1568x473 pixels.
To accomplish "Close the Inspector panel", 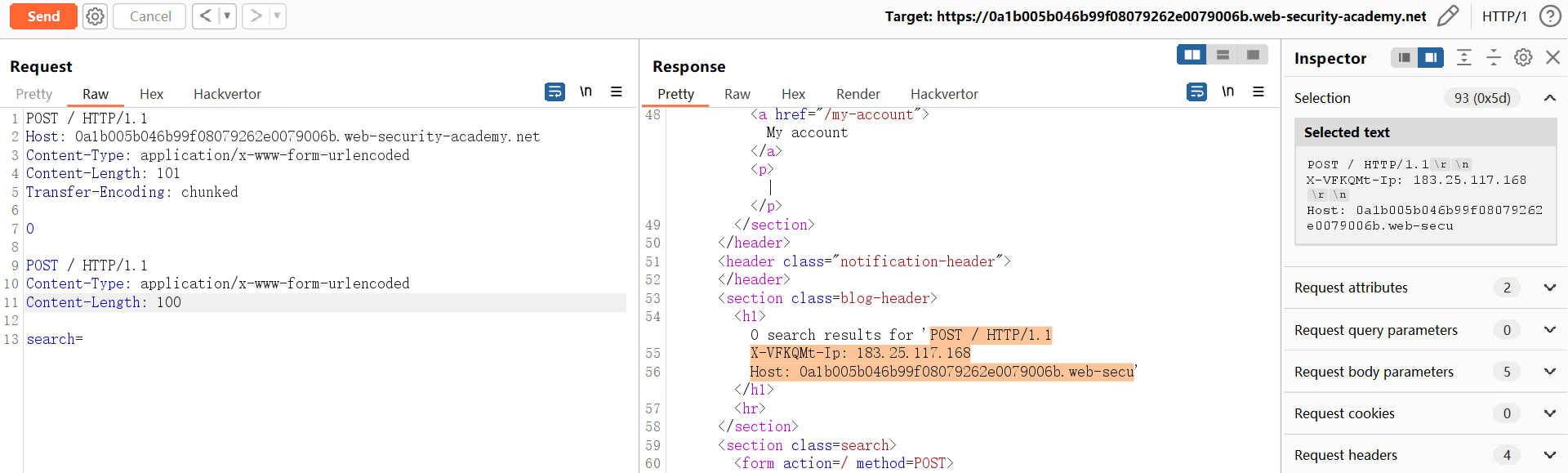I will tap(1552, 57).
